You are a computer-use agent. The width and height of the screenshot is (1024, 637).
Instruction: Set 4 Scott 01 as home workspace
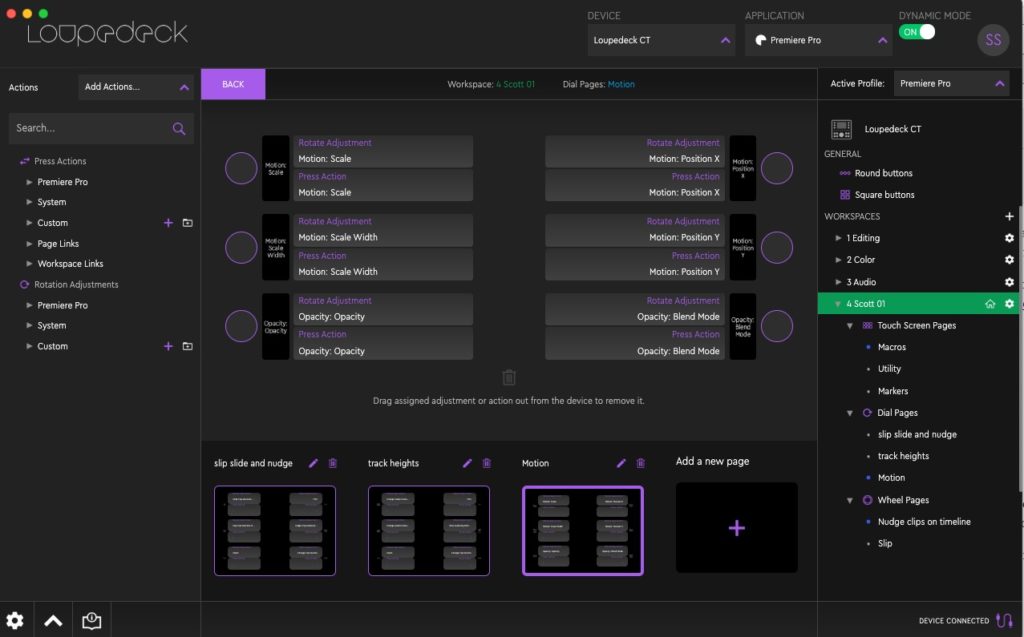pyautogui.click(x=990, y=304)
